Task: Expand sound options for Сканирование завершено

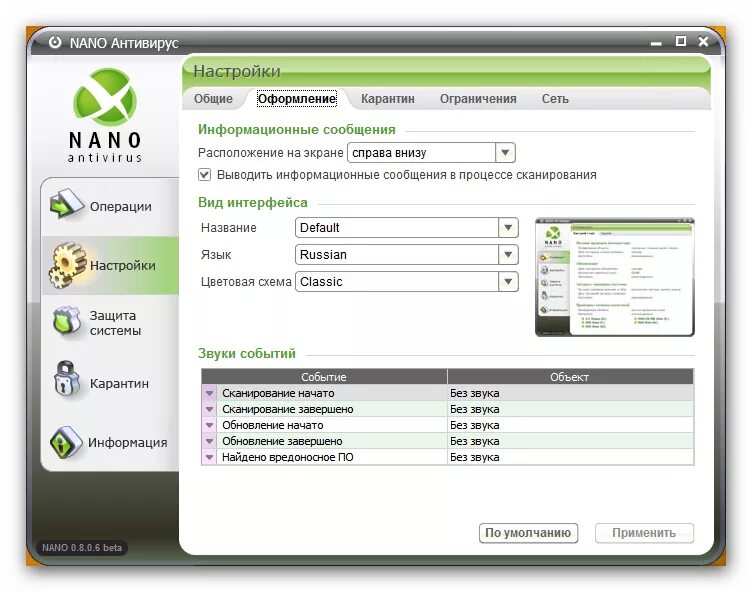Action: click(x=209, y=409)
